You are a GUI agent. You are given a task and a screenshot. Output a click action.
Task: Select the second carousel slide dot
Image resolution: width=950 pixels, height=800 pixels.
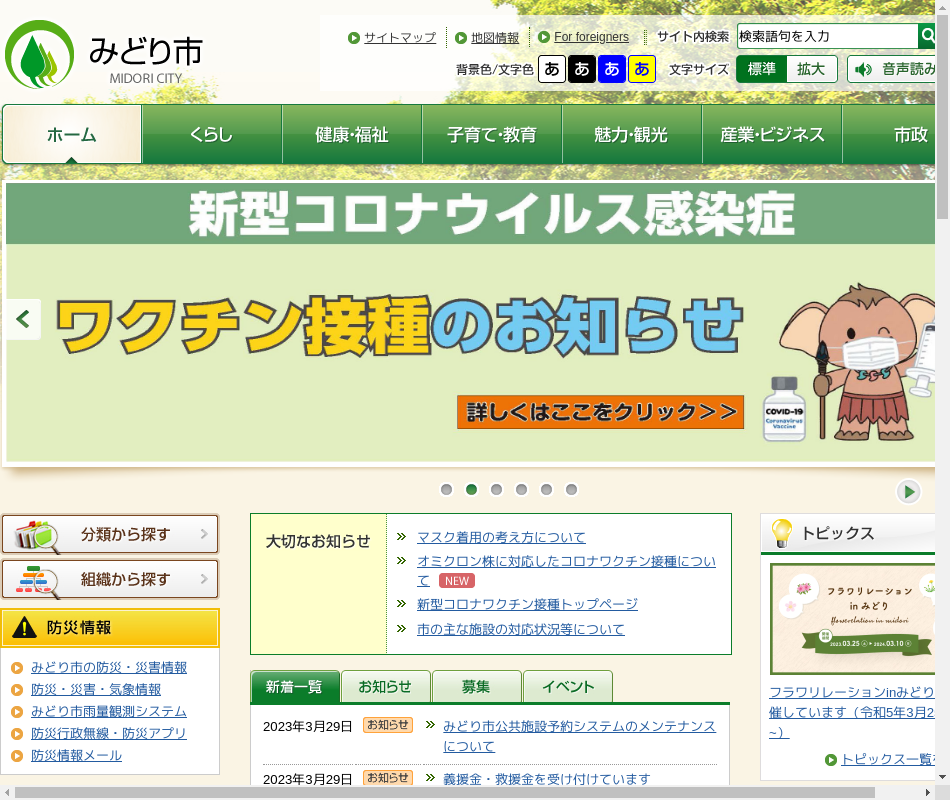(471, 490)
